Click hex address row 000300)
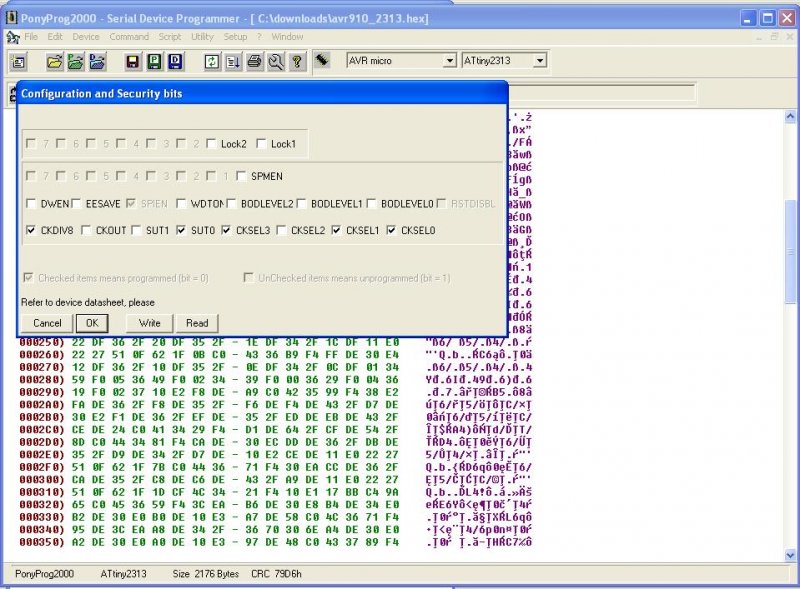 (x=42, y=479)
